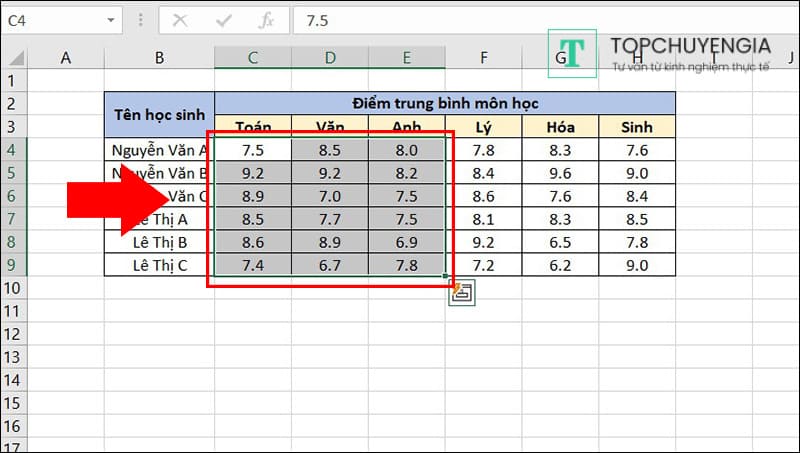Click the Enter checkmark icon in formula bar

pos(223,21)
